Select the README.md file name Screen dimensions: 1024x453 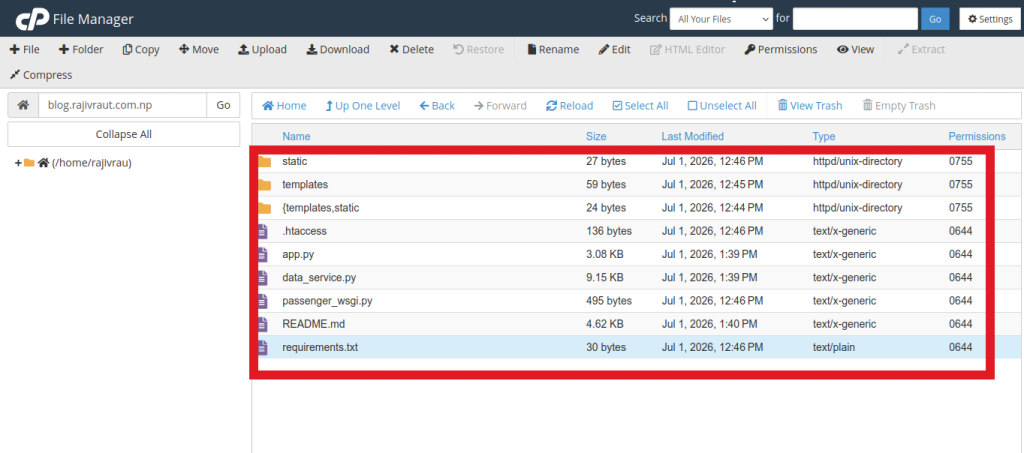311,324
